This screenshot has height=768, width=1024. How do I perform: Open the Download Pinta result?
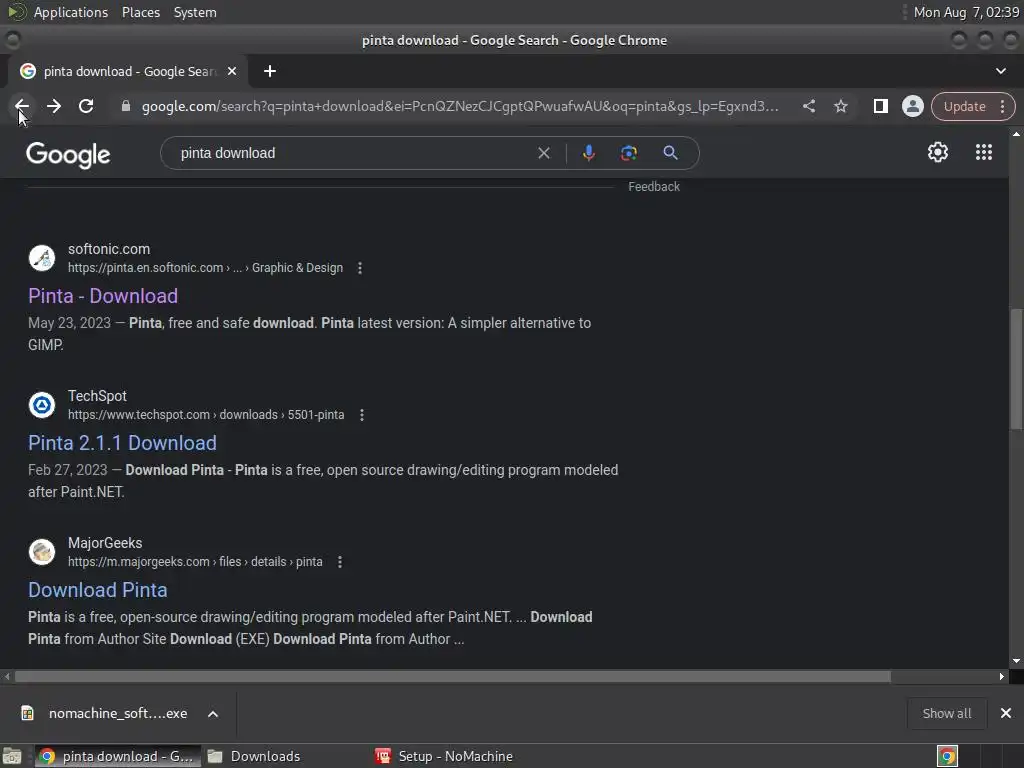pos(97,590)
